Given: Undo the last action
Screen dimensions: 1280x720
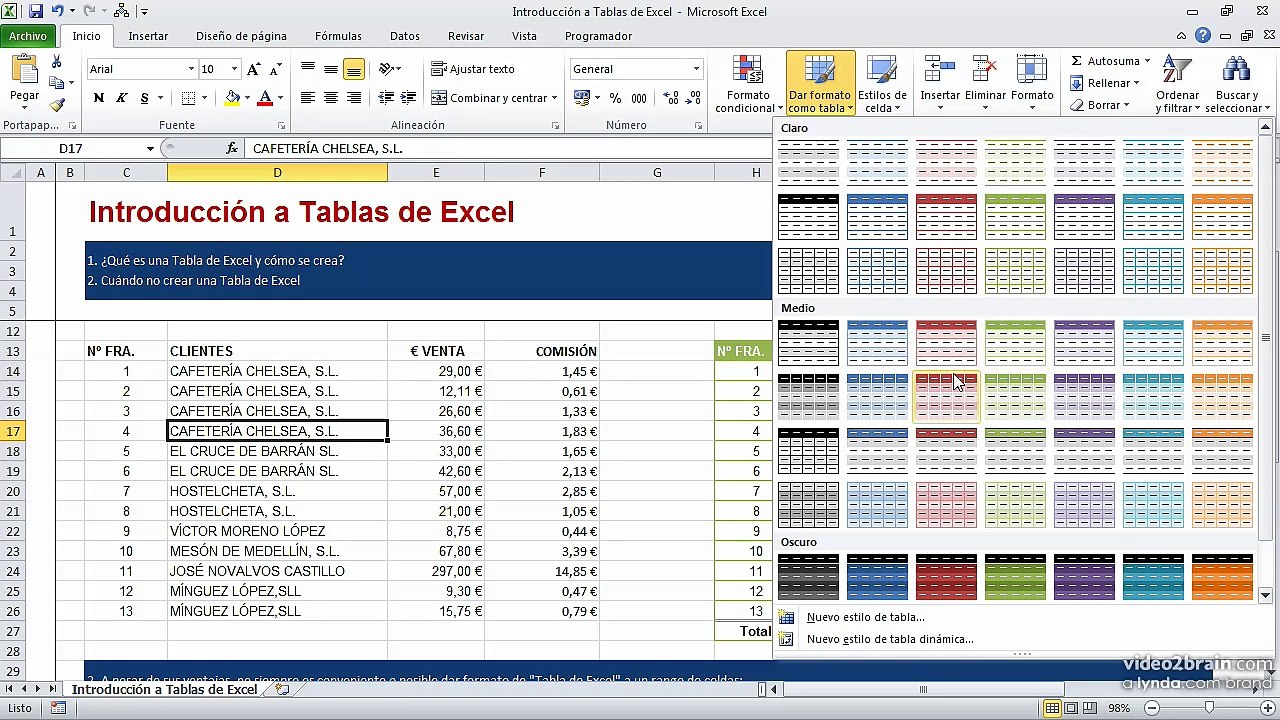Looking at the screenshot, I should (x=57, y=12).
